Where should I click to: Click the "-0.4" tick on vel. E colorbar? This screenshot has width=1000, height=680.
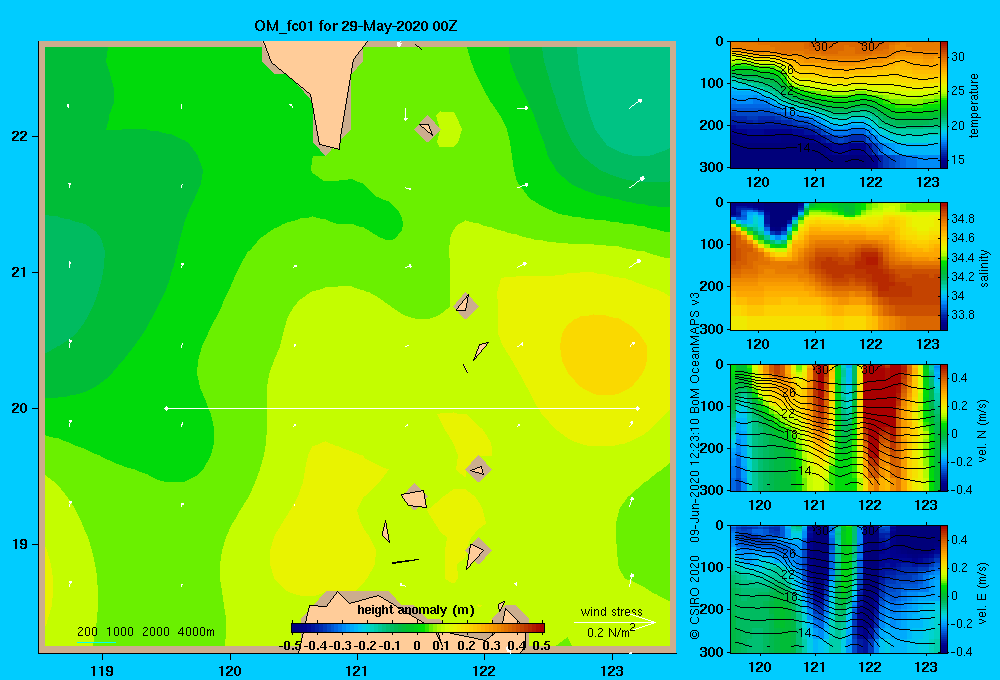[960, 652]
